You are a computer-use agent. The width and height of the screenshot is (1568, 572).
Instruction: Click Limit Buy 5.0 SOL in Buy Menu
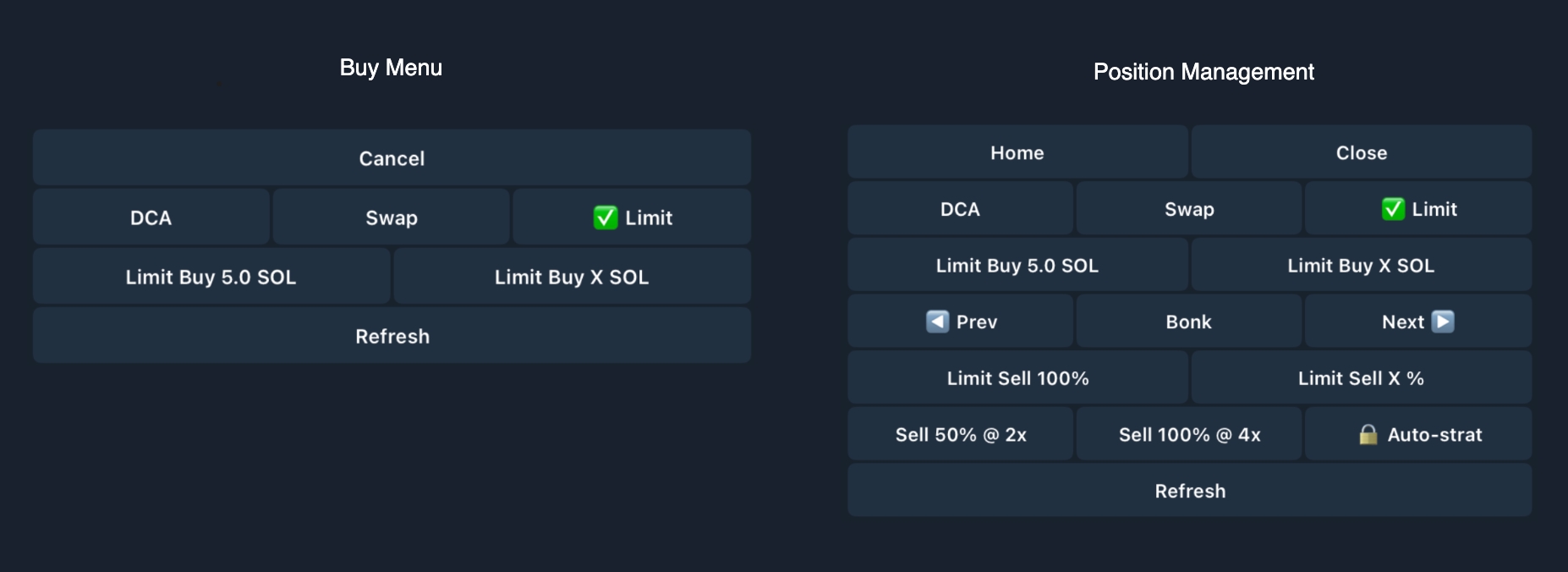211,278
